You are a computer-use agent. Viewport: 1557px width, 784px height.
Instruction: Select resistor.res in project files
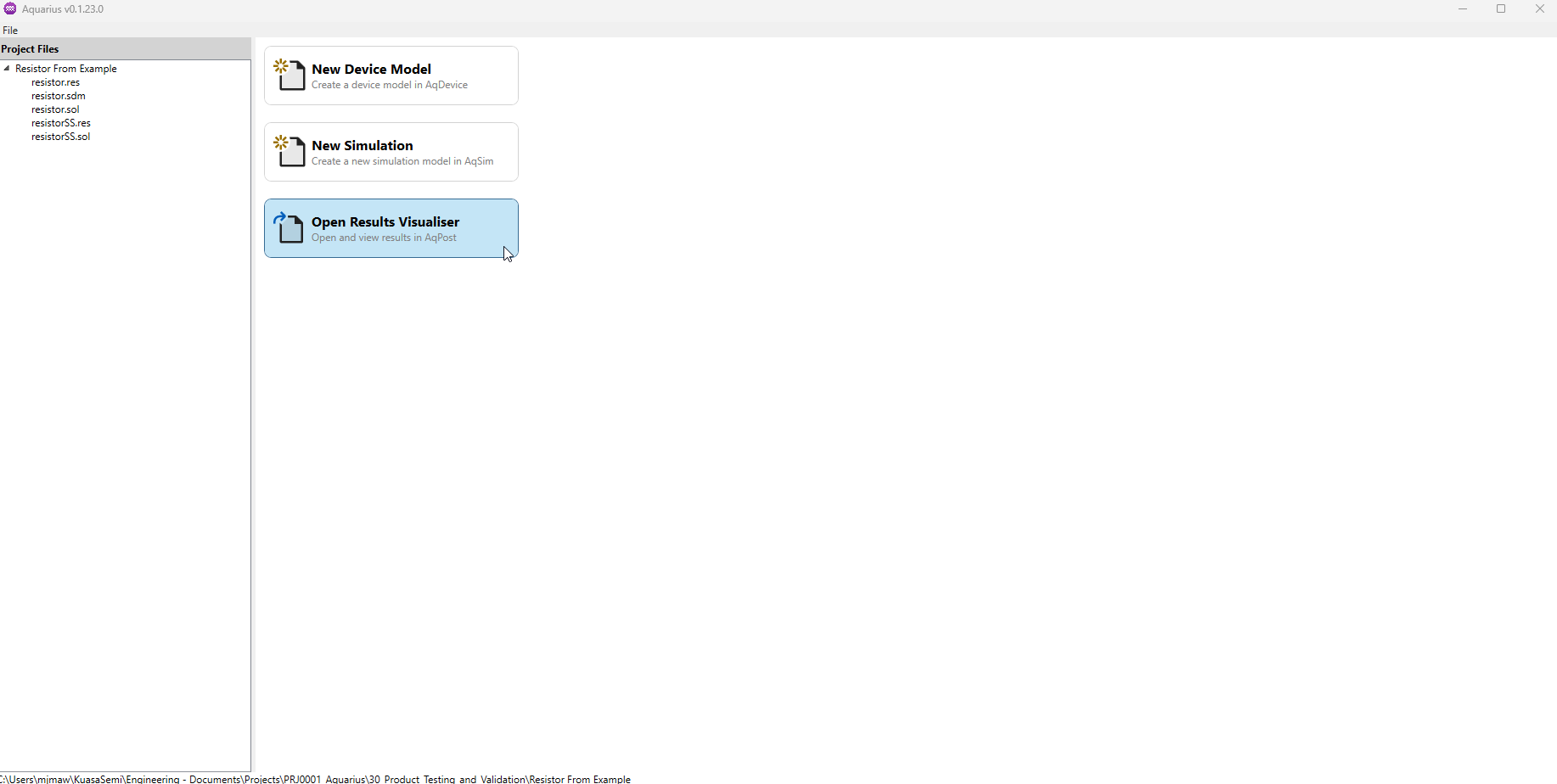pos(56,82)
